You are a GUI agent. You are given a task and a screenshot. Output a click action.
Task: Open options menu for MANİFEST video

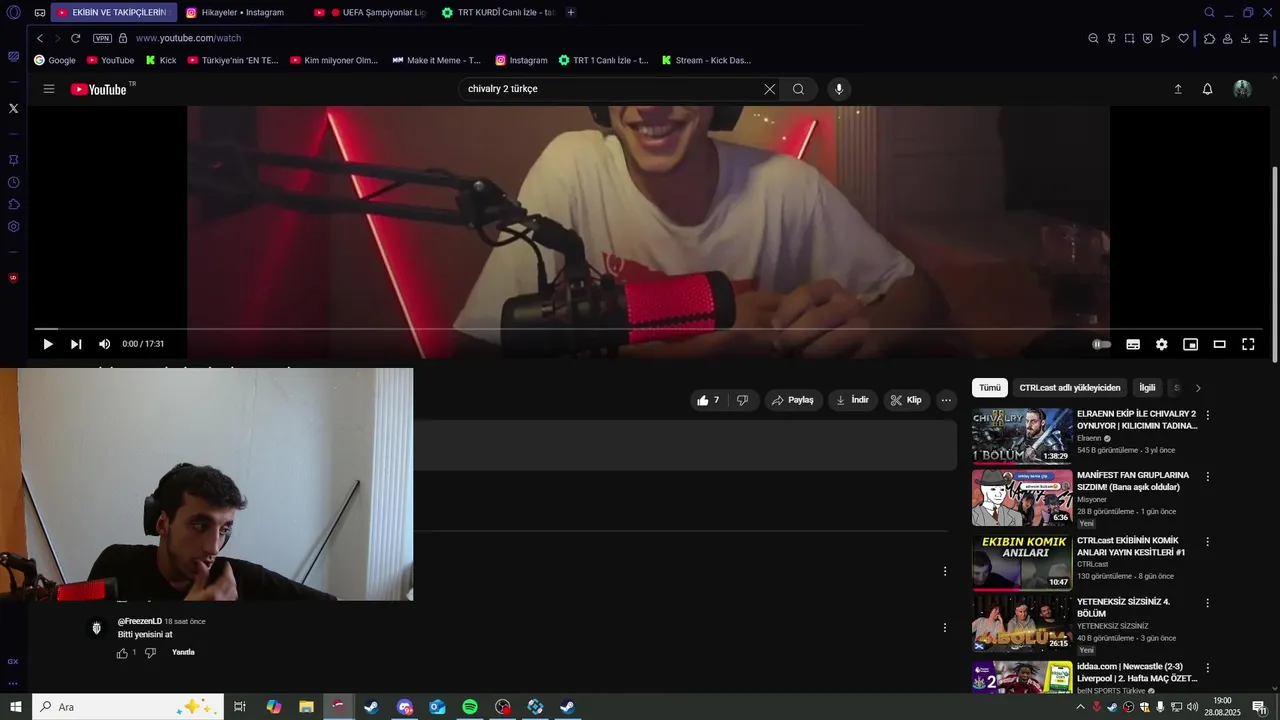pyautogui.click(x=1207, y=477)
